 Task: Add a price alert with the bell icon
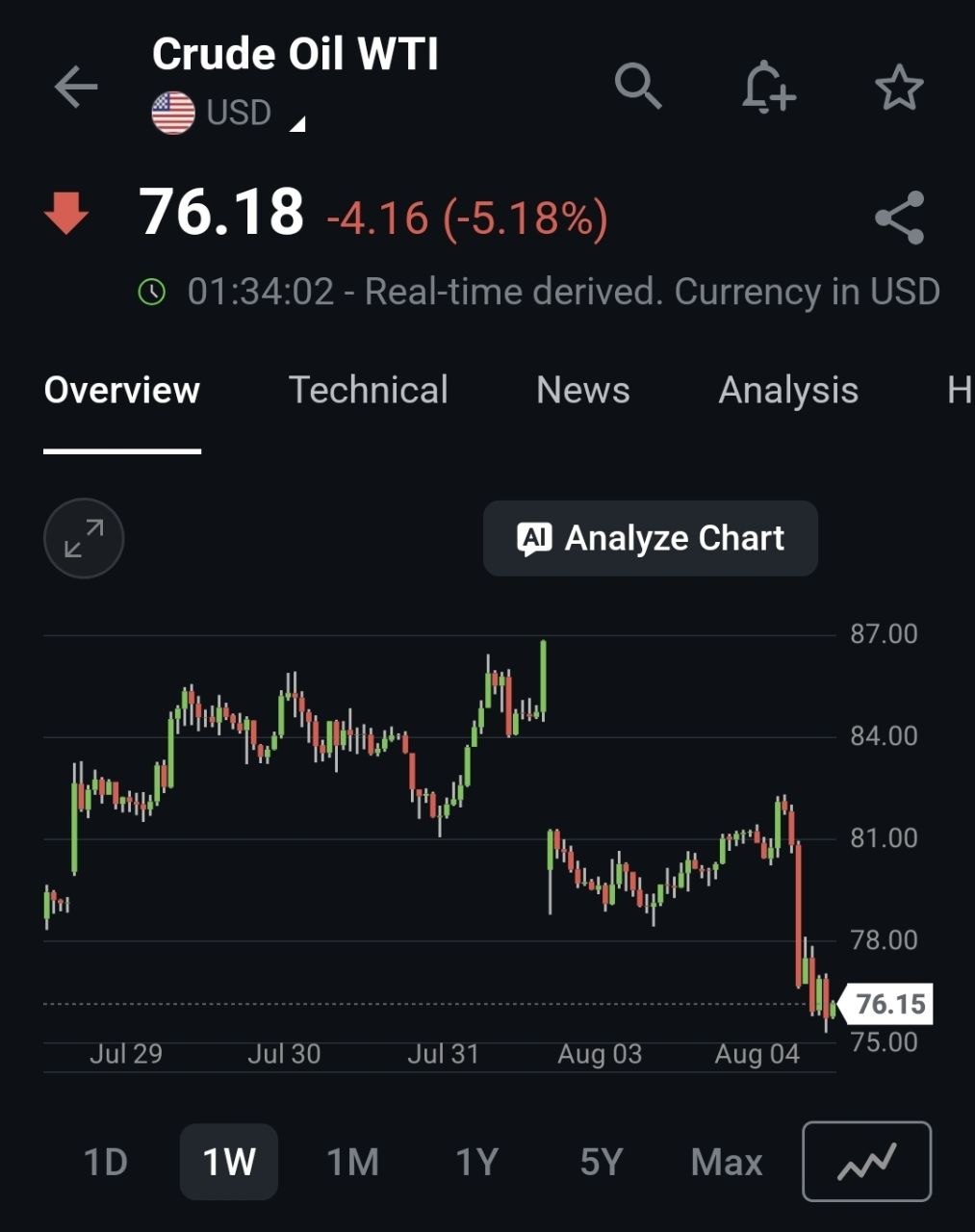pos(768,87)
